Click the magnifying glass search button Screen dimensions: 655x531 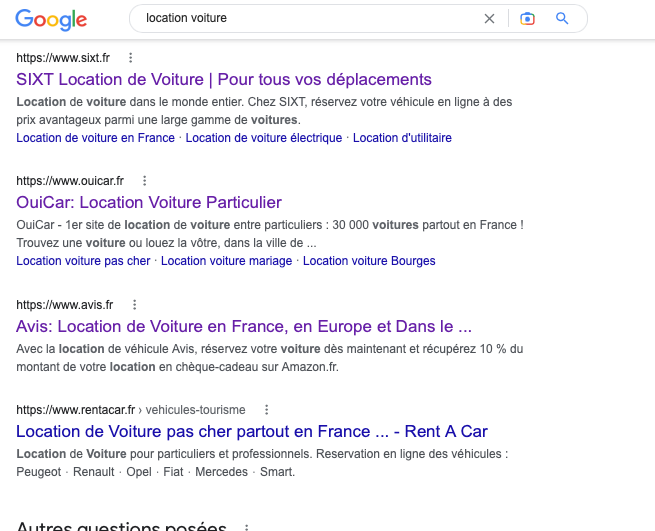tap(562, 18)
